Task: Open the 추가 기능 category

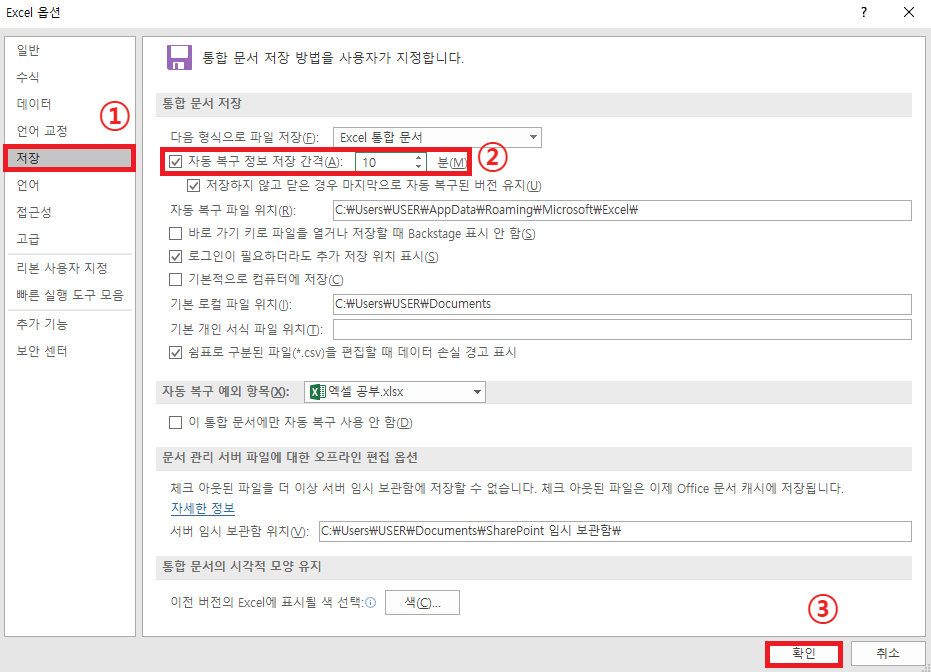Action: [x=69, y=324]
